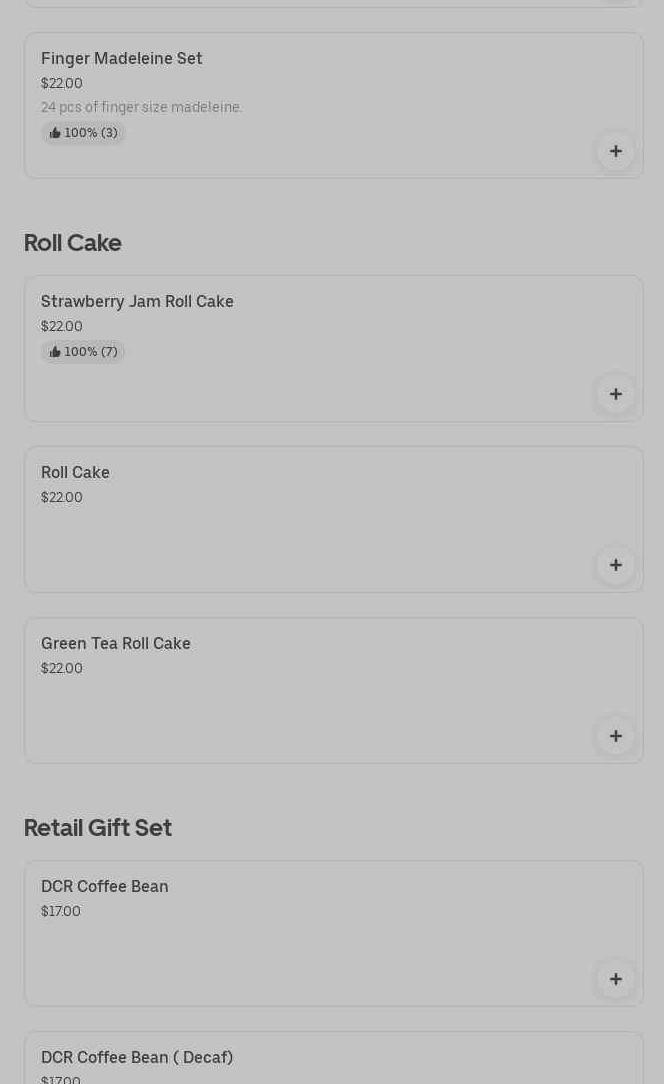
Task: Add Strawberry Jam Roll Cake to cart
Action: [x=615, y=394]
